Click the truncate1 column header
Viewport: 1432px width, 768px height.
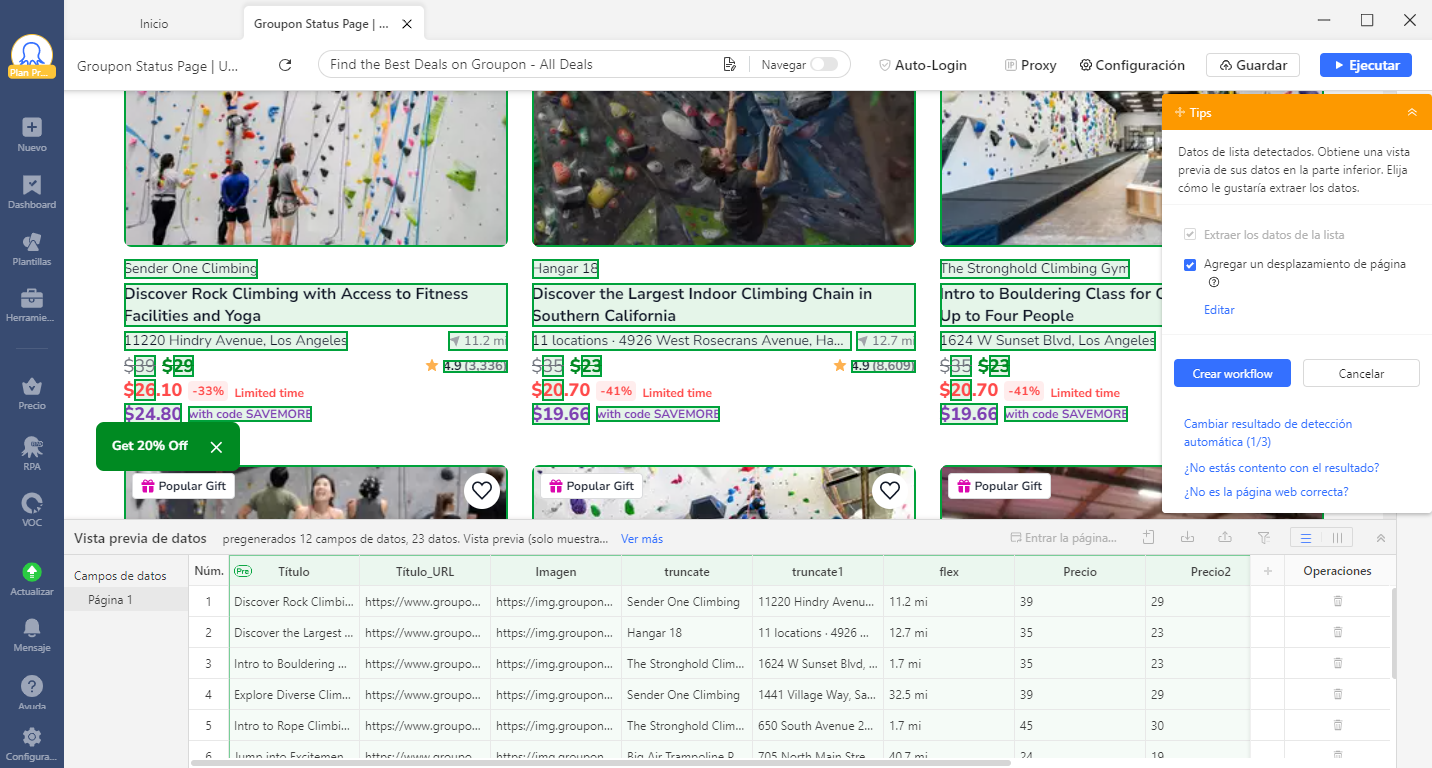click(818, 571)
